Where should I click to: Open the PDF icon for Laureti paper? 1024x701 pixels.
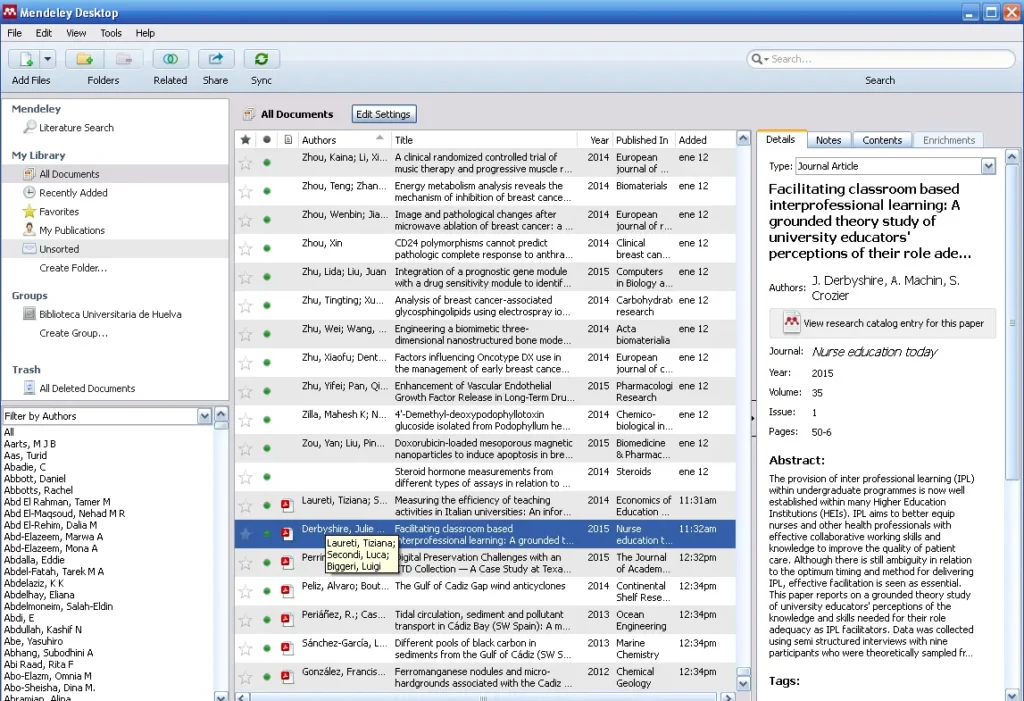click(287, 506)
